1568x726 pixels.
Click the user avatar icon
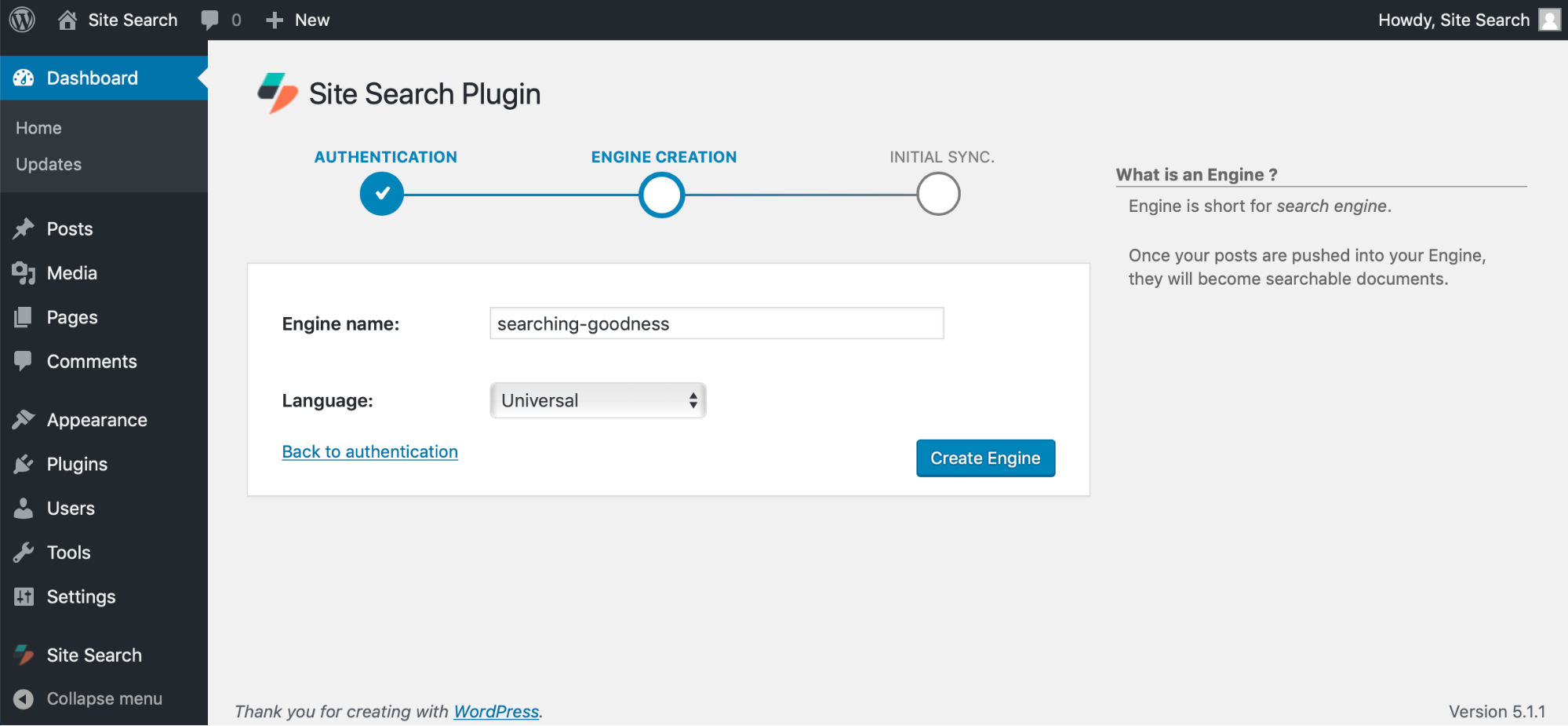(1549, 20)
